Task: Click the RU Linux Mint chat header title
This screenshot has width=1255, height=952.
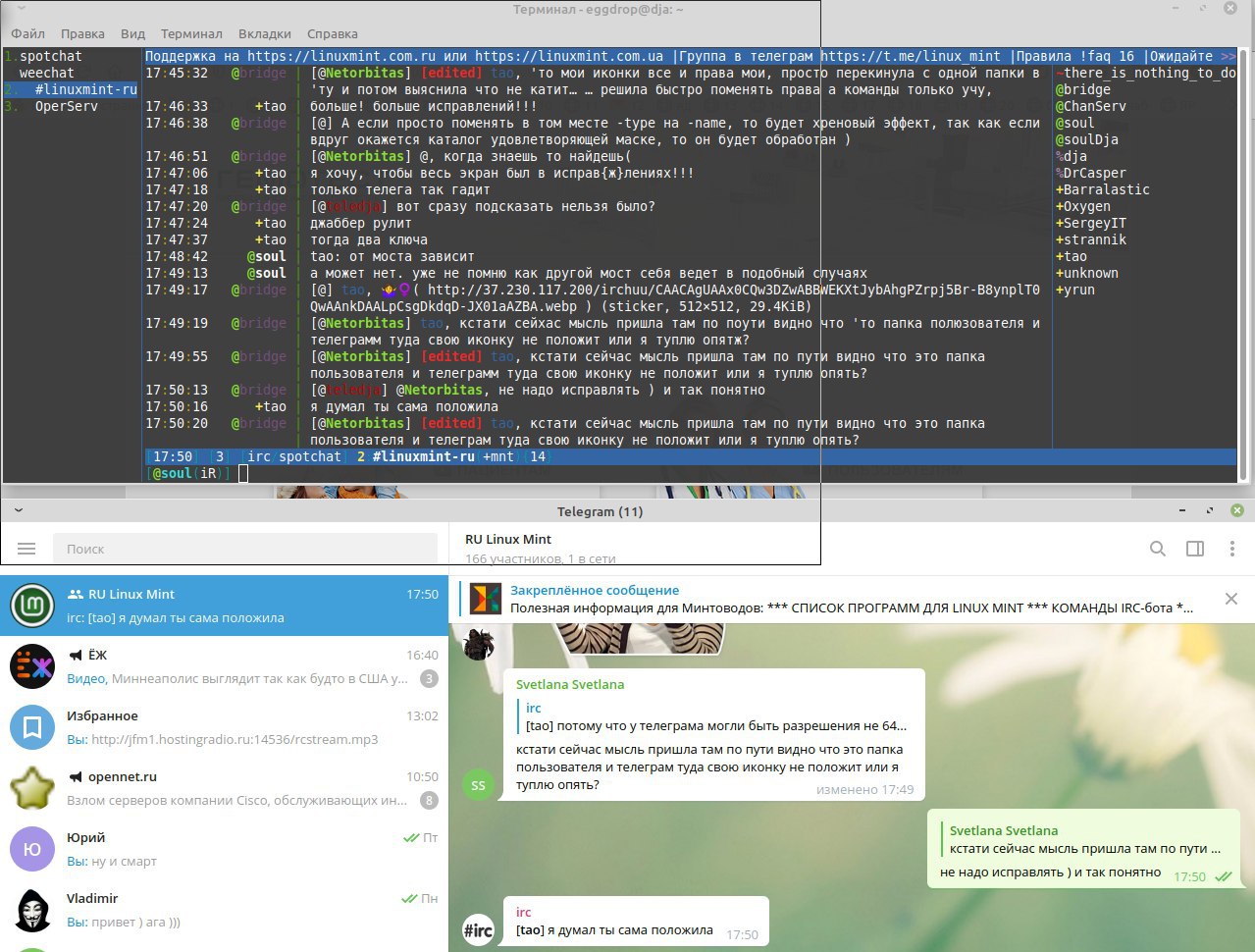Action: pyautogui.click(x=508, y=539)
